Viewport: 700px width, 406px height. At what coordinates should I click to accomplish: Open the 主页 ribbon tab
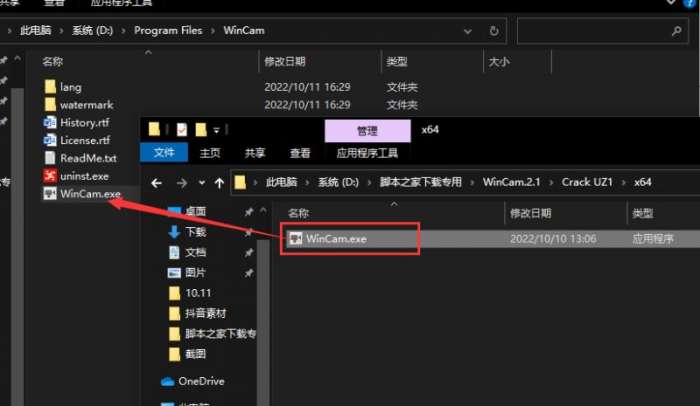coord(210,153)
